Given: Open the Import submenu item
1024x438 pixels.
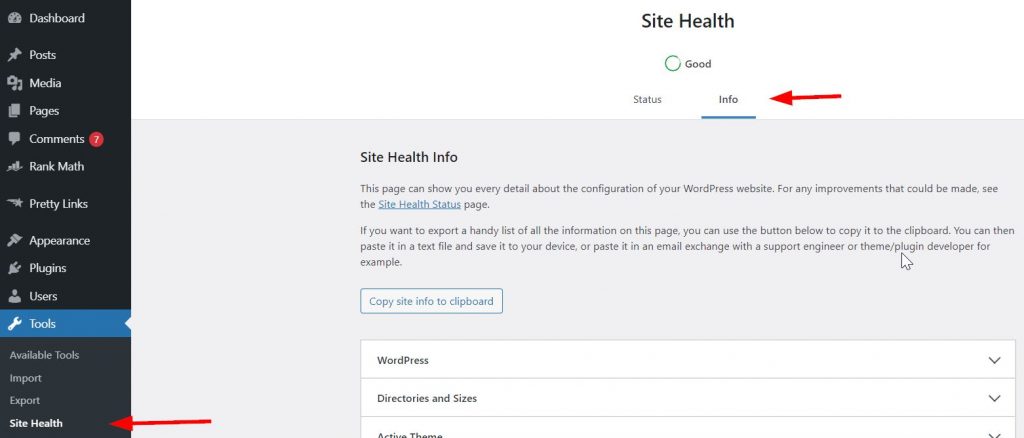Looking at the screenshot, I should pos(25,378).
